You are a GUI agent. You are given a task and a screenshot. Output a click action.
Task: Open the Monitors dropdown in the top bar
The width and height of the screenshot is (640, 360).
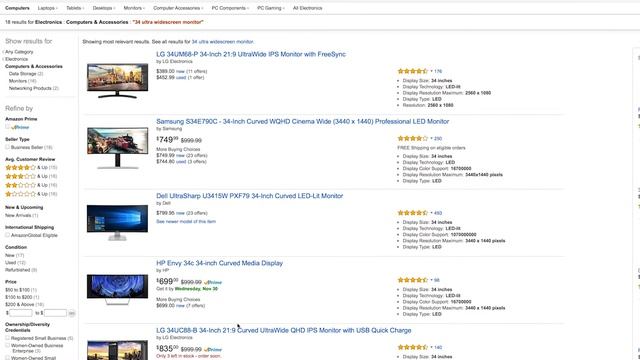point(134,8)
